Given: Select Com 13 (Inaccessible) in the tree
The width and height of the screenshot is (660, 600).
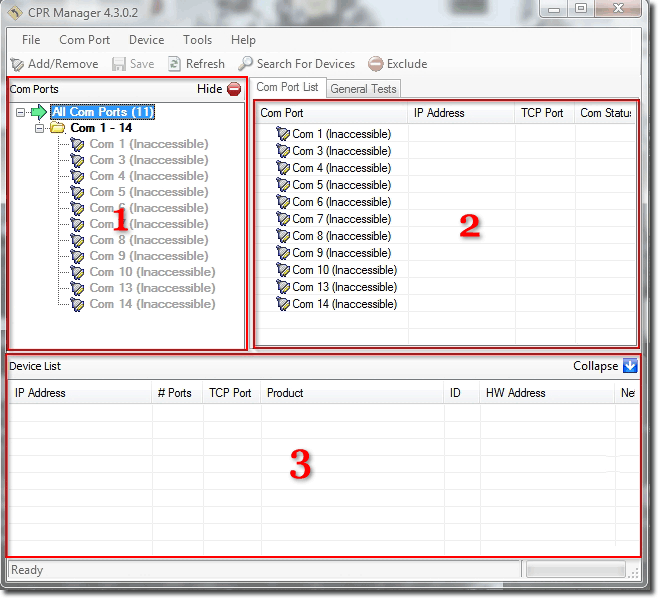Looking at the screenshot, I should 152,288.
